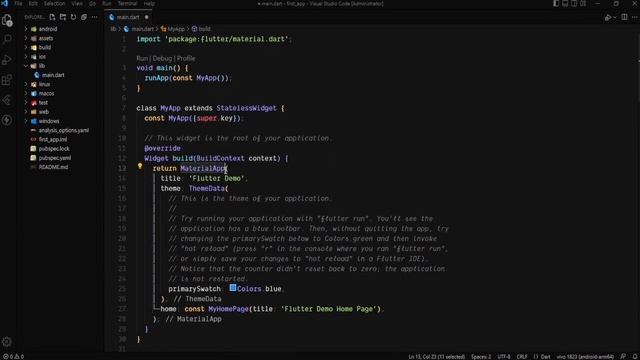The height and width of the screenshot is (360, 640).
Task: Open README.md in Explorer
Action: (x=53, y=167)
